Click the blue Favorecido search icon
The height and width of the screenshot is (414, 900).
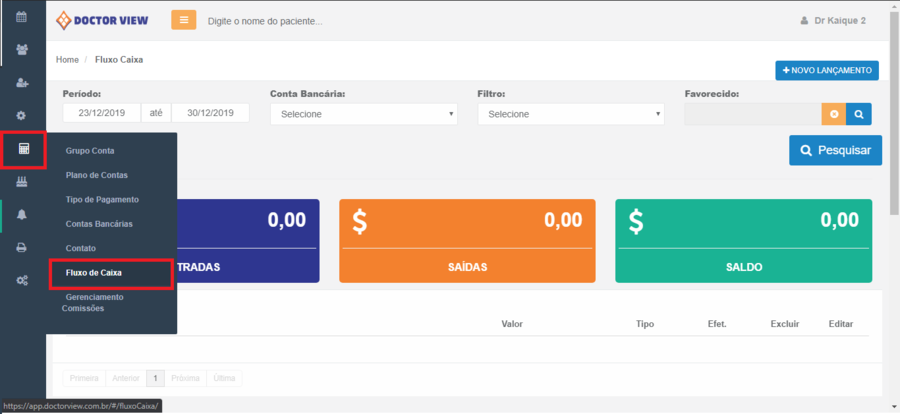[858, 114]
